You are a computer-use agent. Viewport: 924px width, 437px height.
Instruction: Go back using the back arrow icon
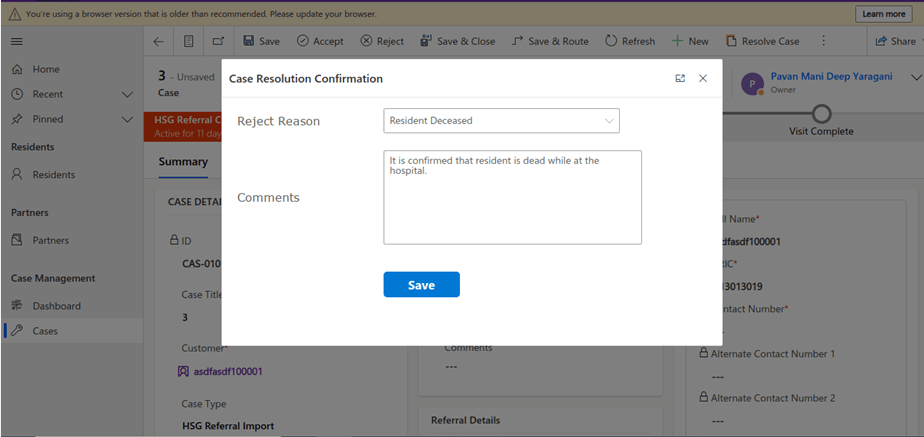[x=158, y=41]
